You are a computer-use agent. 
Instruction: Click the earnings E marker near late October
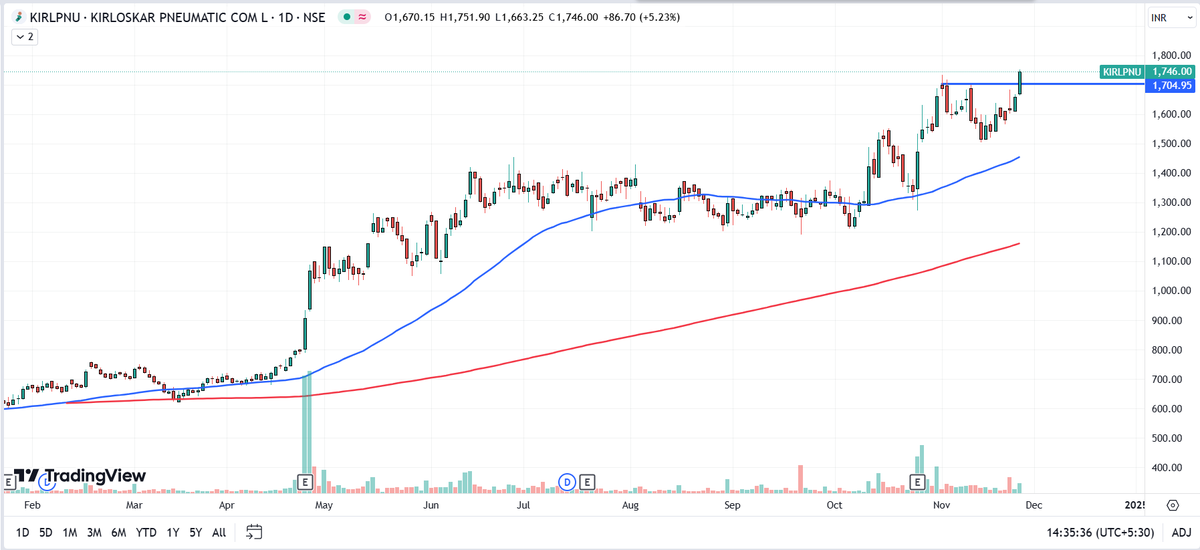[x=917, y=482]
